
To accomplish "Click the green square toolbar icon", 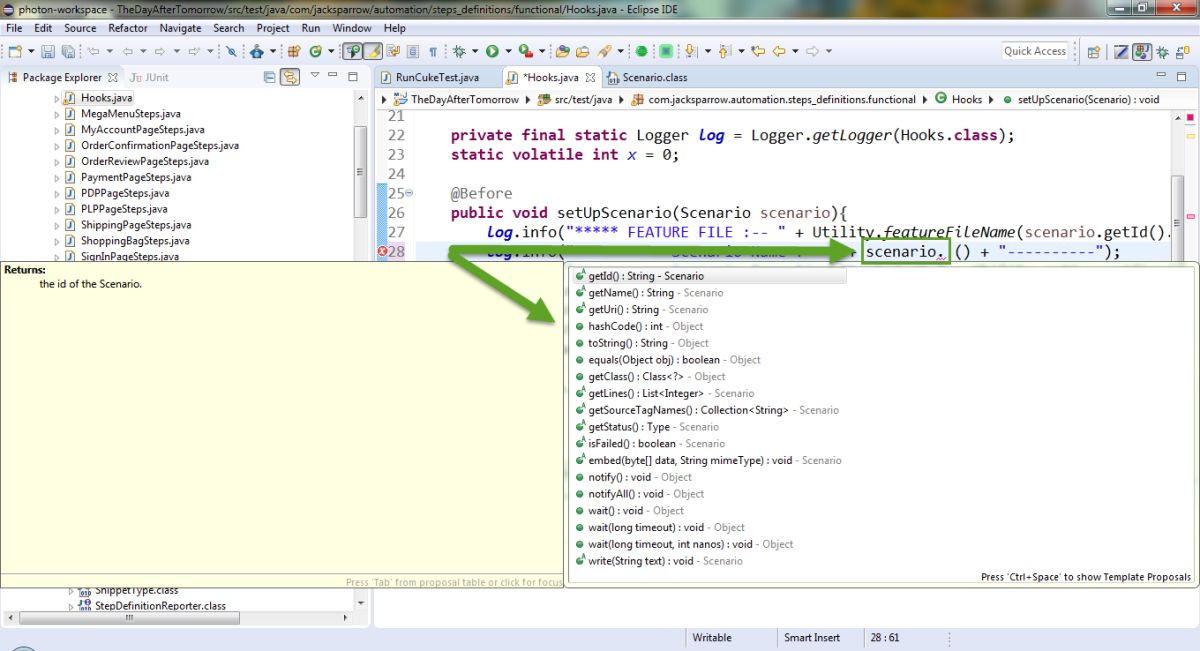I will pos(665,51).
